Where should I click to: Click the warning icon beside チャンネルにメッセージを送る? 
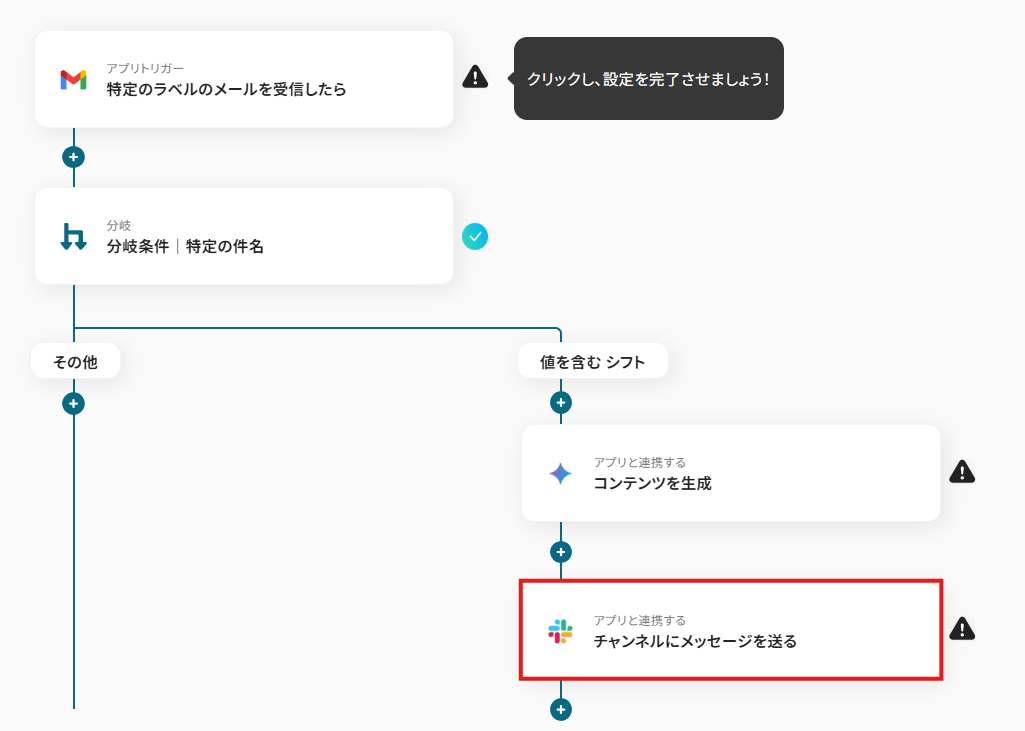pyautogui.click(x=962, y=628)
